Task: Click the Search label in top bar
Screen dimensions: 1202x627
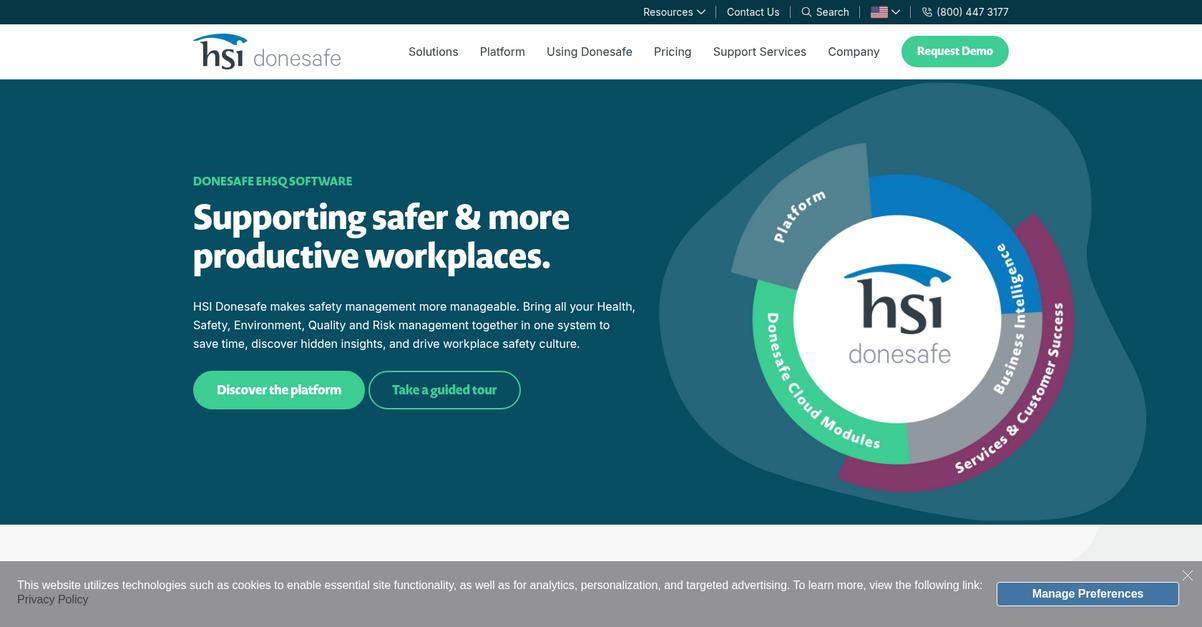Action: [x=832, y=12]
